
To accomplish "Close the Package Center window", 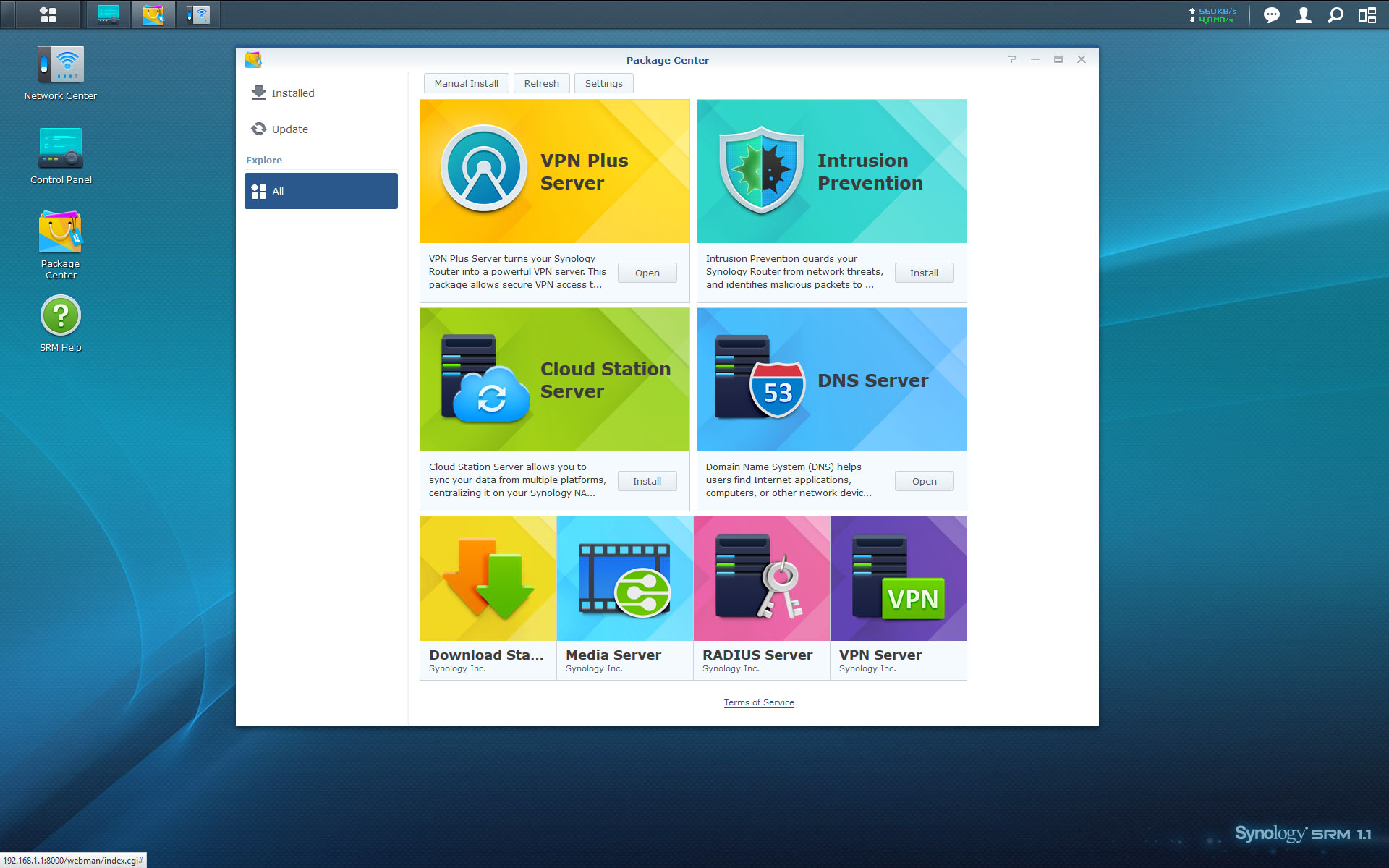I will tap(1082, 59).
